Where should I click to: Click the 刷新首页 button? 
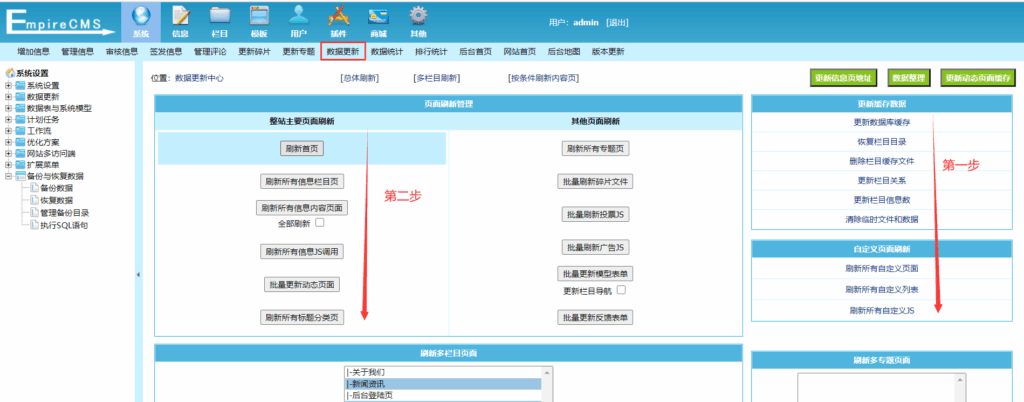click(x=301, y=148)
